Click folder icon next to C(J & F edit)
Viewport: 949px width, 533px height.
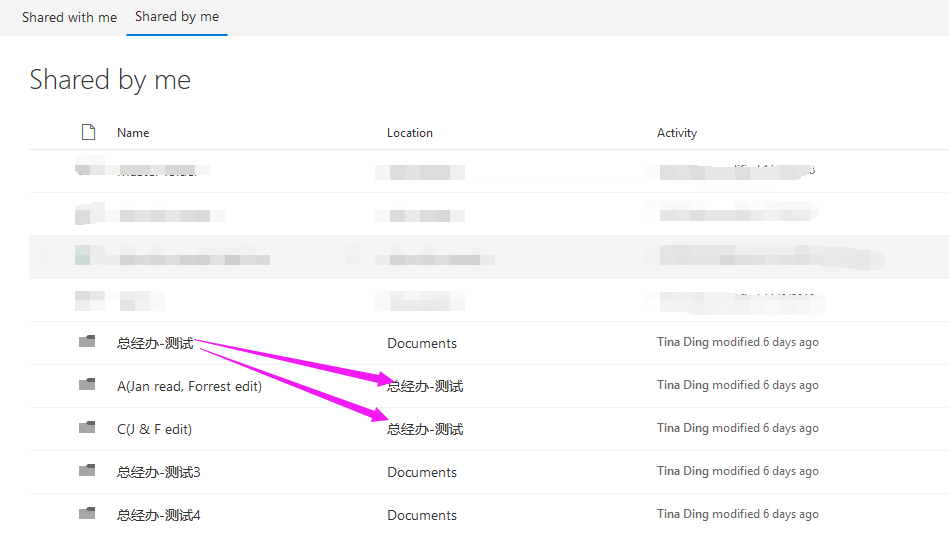[x=87, y=428]
